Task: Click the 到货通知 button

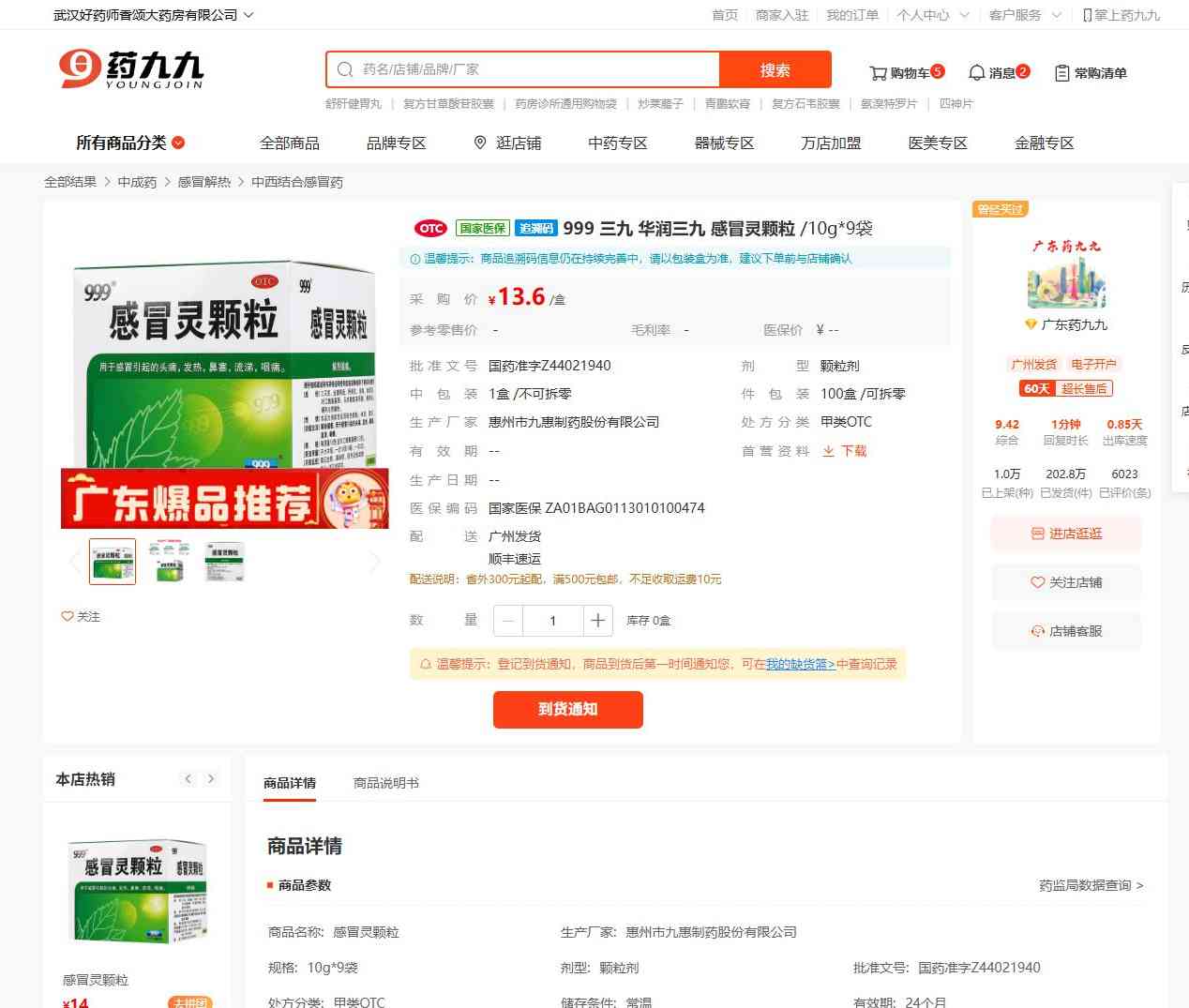Action: pyautogui.click(x=567, y=709)
